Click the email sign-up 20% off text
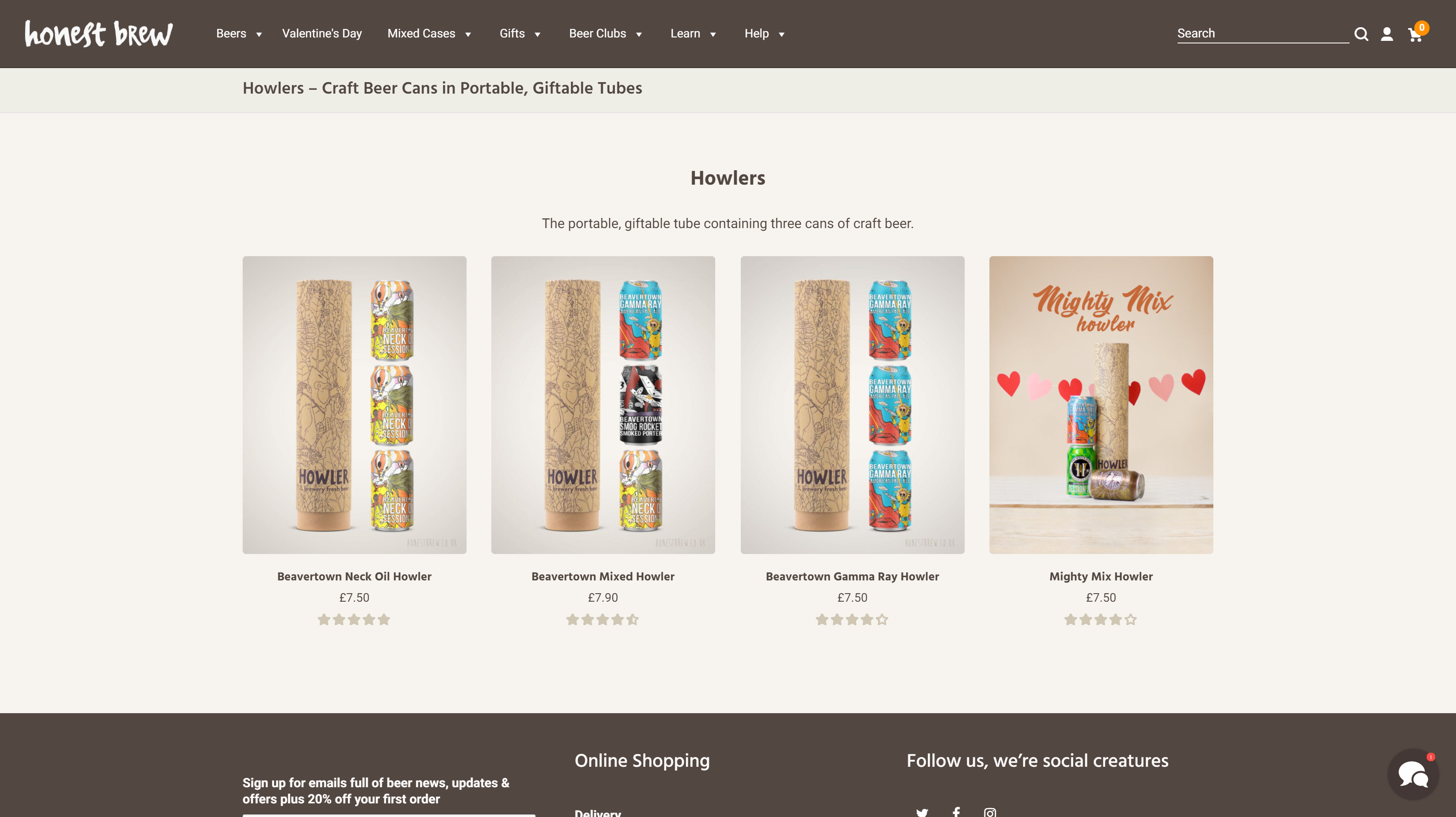1456x817 pixels. [376, 791]
